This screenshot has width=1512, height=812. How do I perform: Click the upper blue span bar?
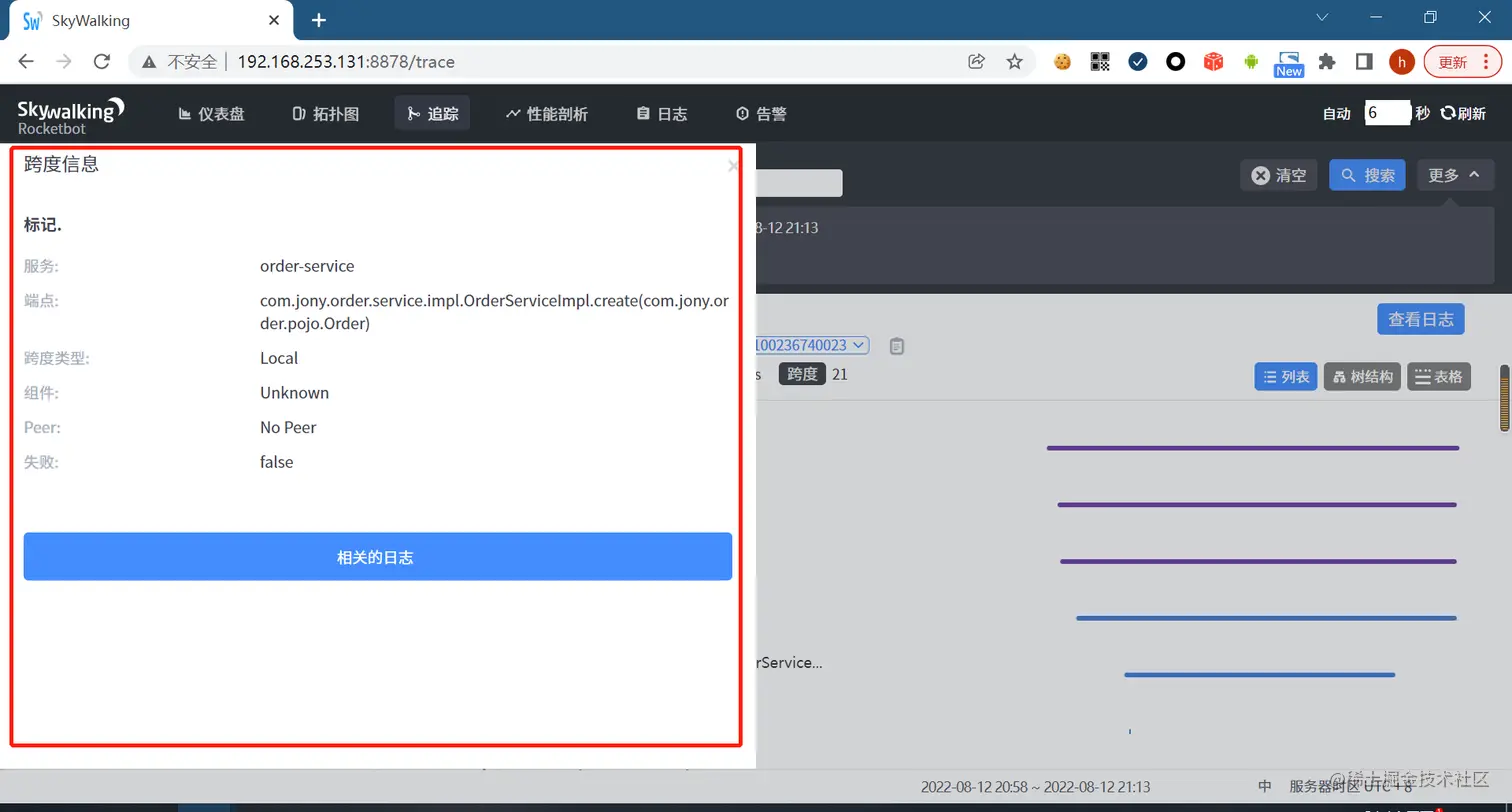click(1266, 618)
